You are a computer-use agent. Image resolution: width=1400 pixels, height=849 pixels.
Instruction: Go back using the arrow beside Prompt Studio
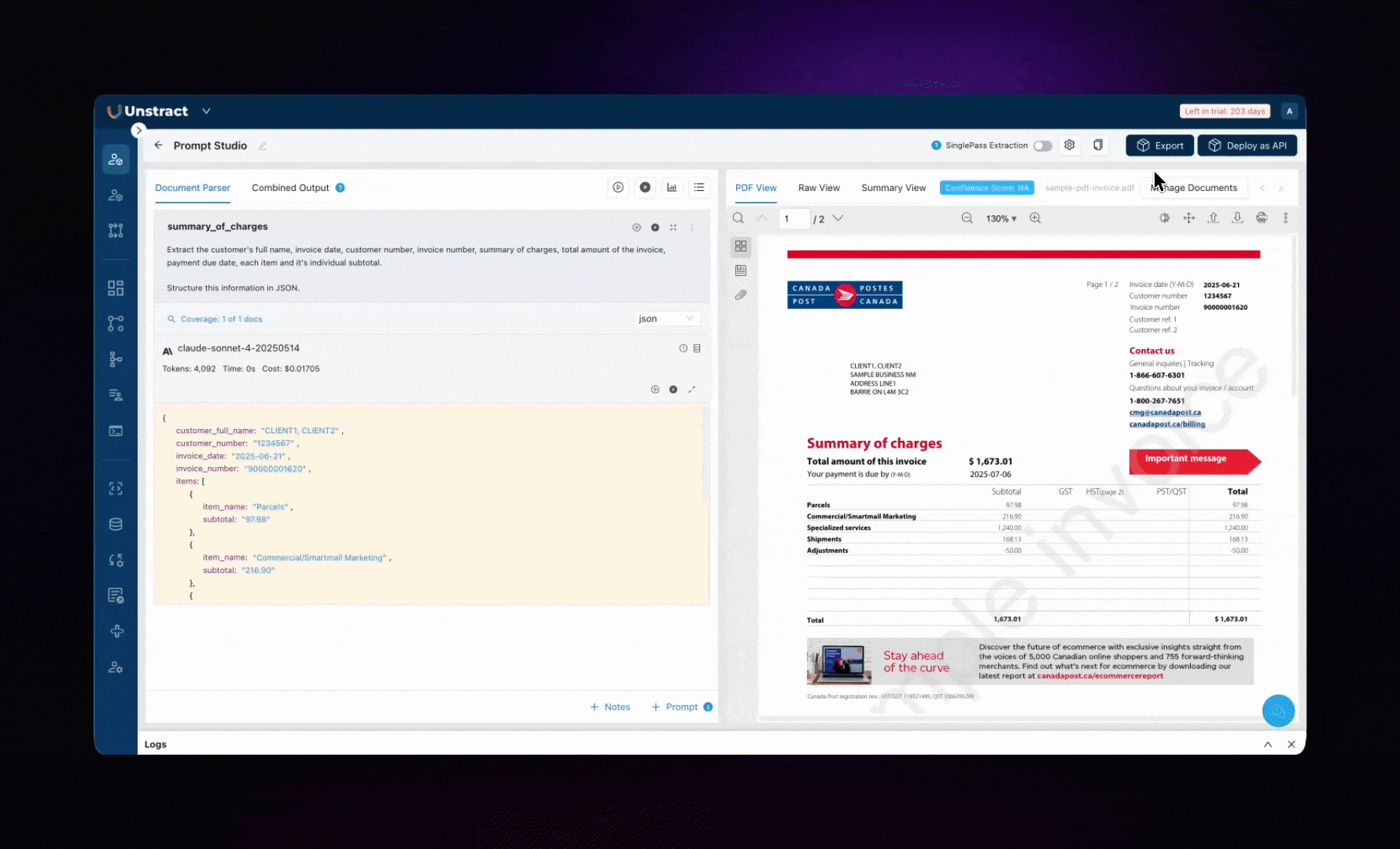158,145
